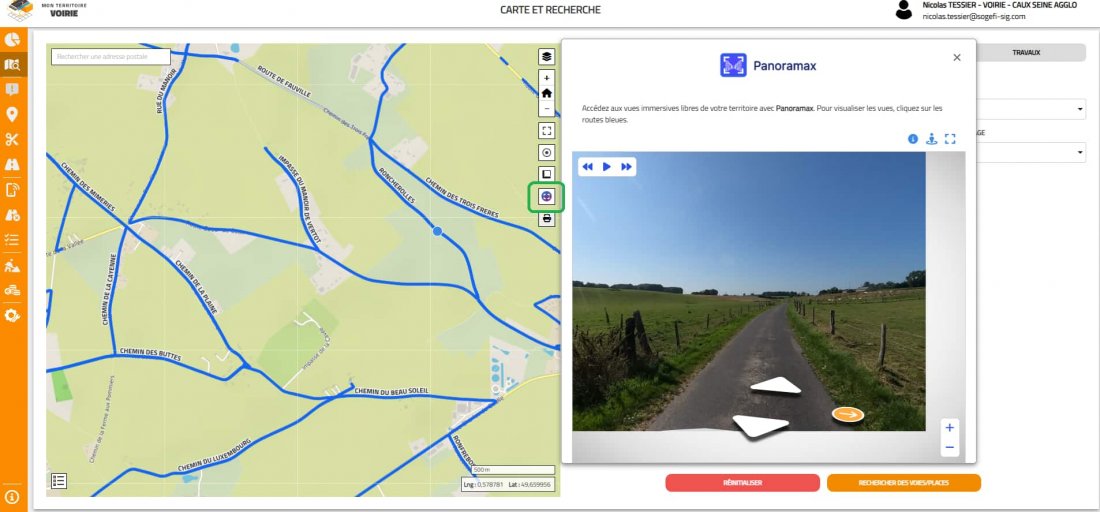Open the map legend list icon
This screenshot has width=1100, height=512.
[59, 481]
